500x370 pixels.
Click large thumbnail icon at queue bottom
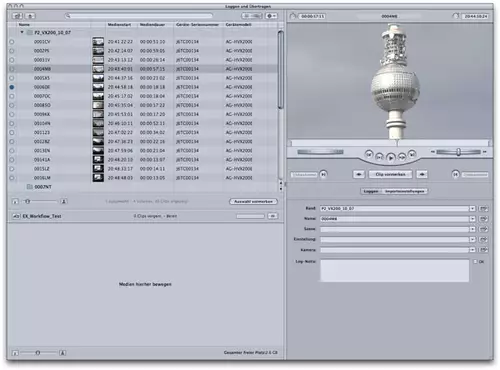(x=62, y=353)
